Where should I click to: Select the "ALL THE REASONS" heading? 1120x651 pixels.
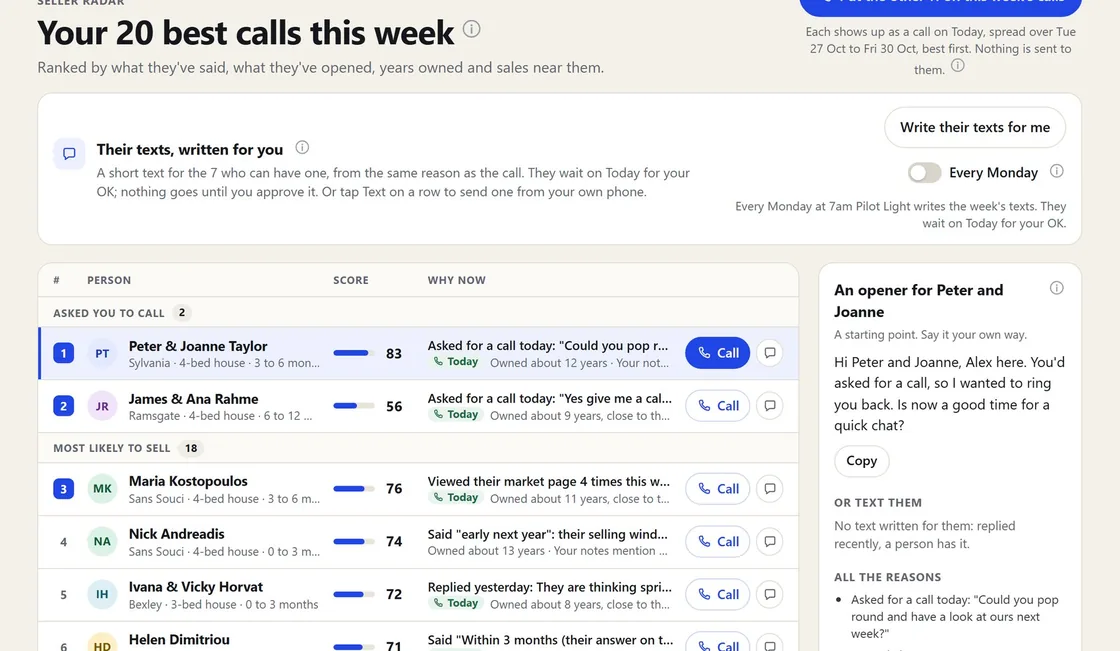pyautogui.click(x=887, y=577)
